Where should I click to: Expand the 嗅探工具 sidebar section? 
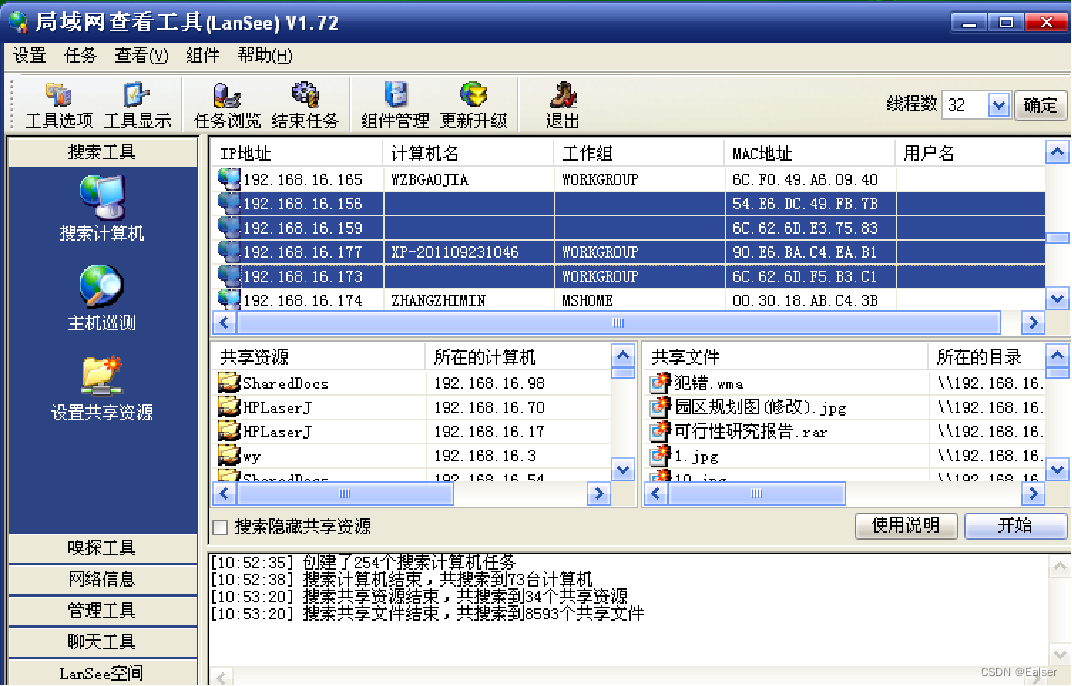pyautogui.click(x=103, y=548)
